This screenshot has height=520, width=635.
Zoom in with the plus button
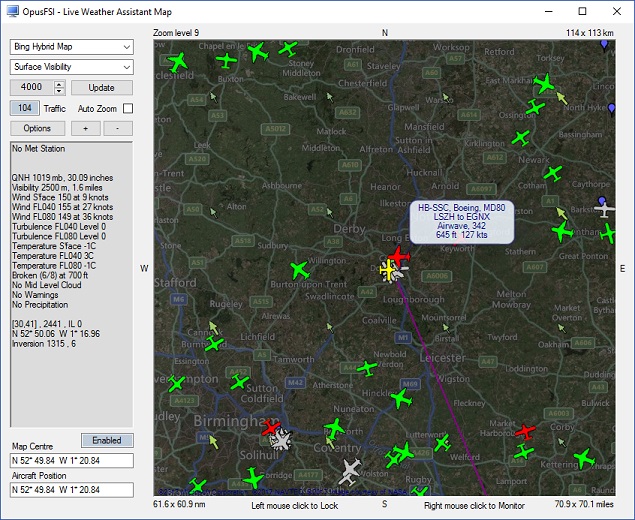coord(85,128)
